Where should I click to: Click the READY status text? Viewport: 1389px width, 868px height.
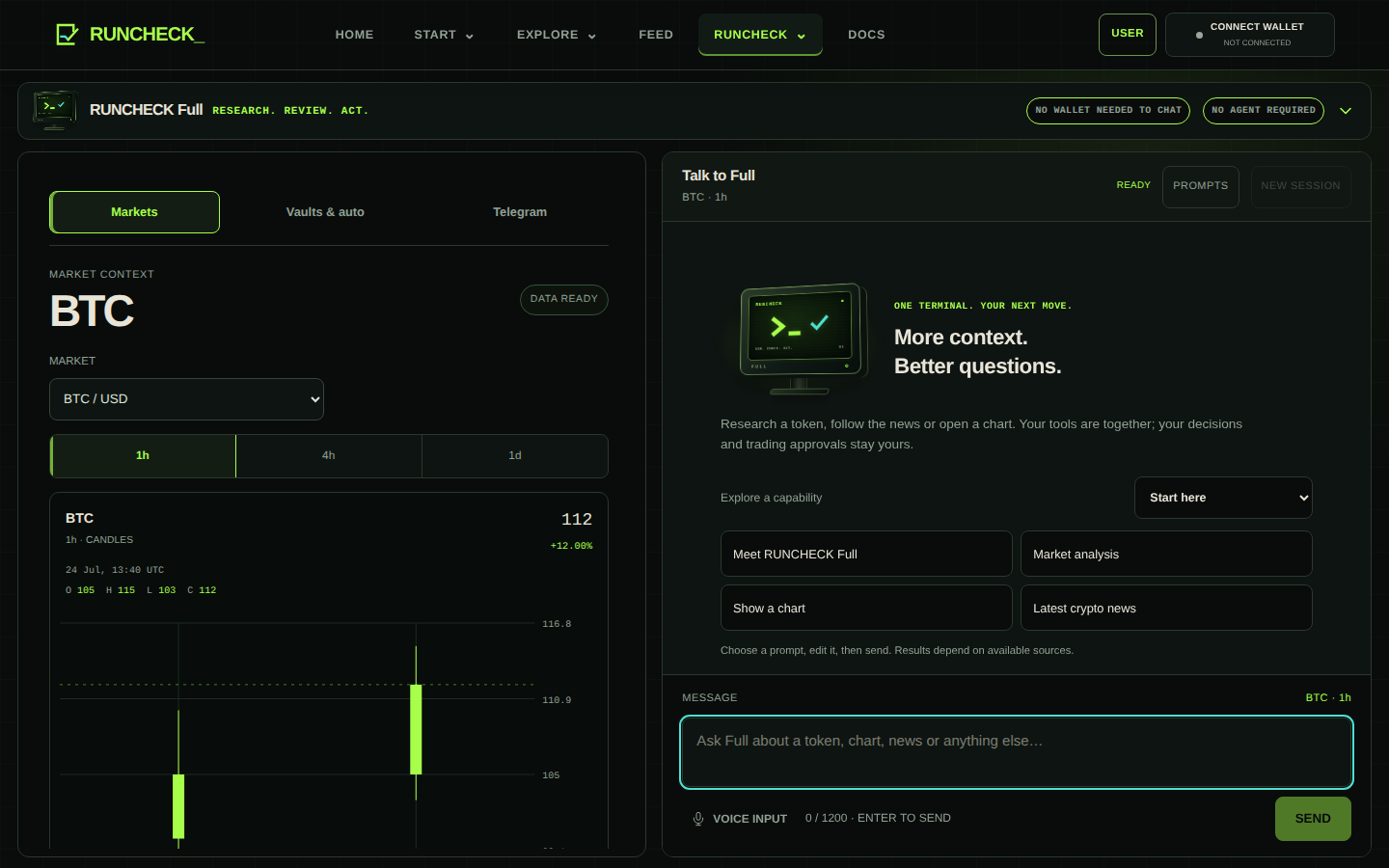point(1133,185)
